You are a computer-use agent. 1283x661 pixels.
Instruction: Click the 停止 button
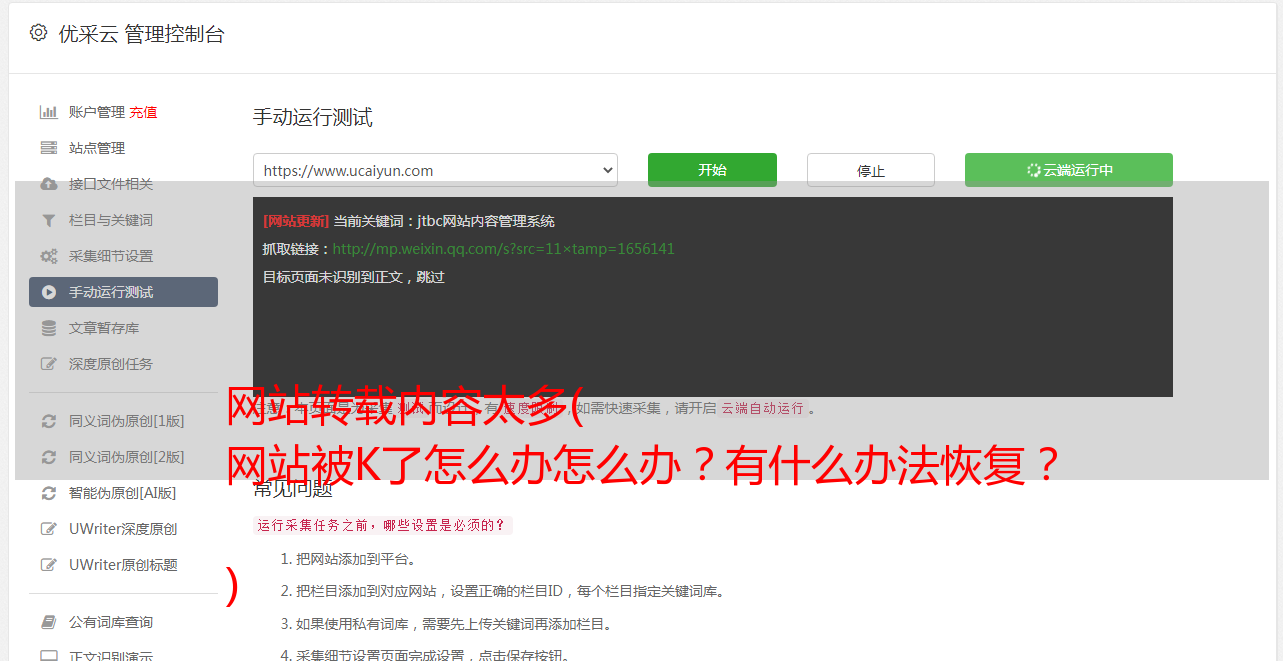[871, 170]
